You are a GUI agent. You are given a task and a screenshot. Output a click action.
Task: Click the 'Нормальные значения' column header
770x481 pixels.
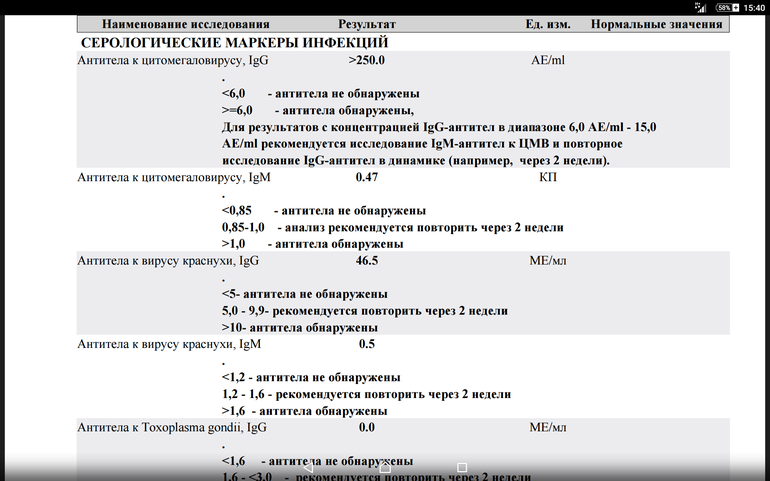pyautogui.click(x=656, y=24)
